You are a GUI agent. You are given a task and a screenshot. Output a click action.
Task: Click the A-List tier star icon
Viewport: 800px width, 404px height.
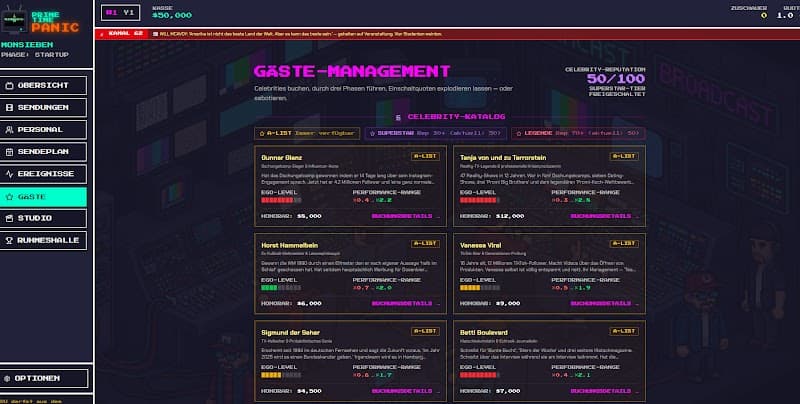262,133
